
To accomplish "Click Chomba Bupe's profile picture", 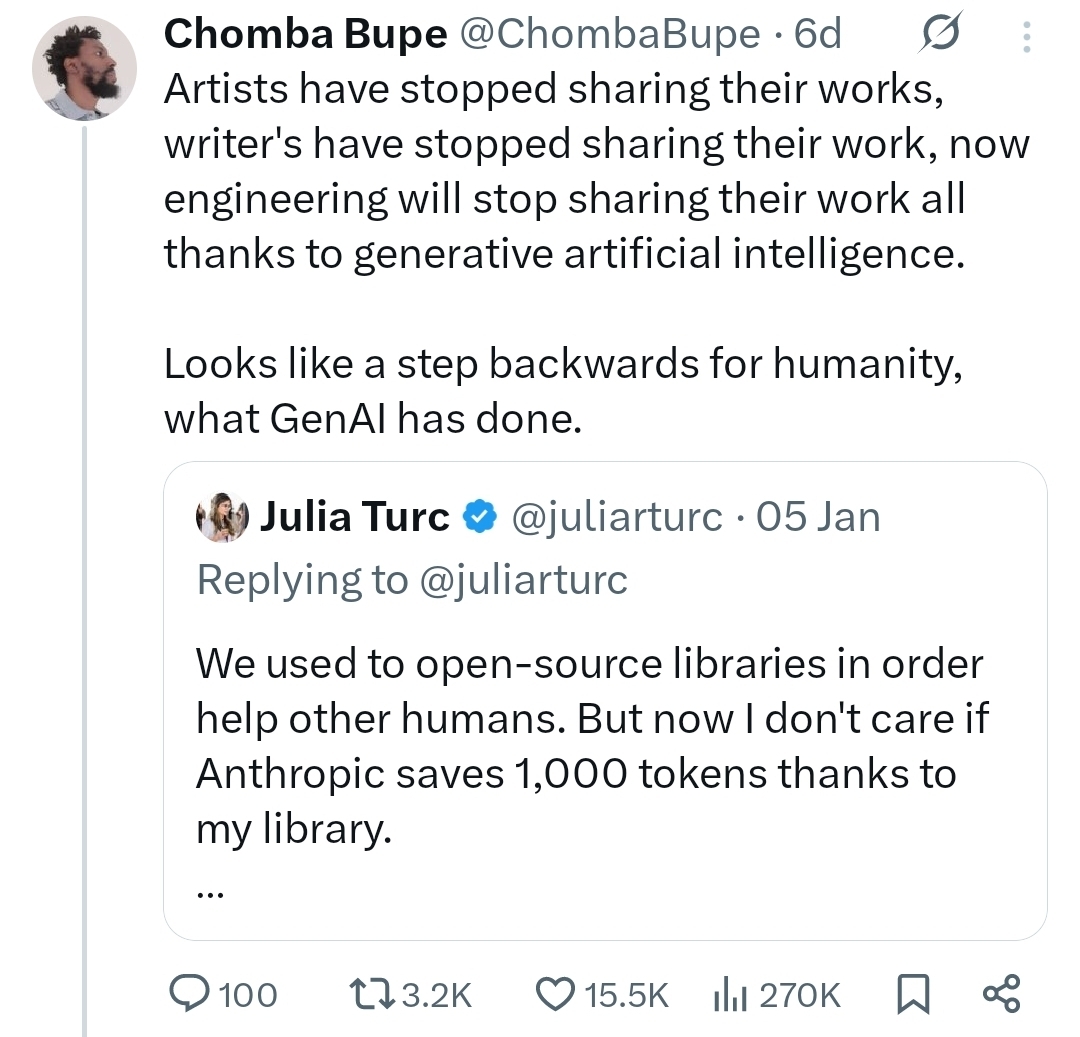I will click(84, 68).
